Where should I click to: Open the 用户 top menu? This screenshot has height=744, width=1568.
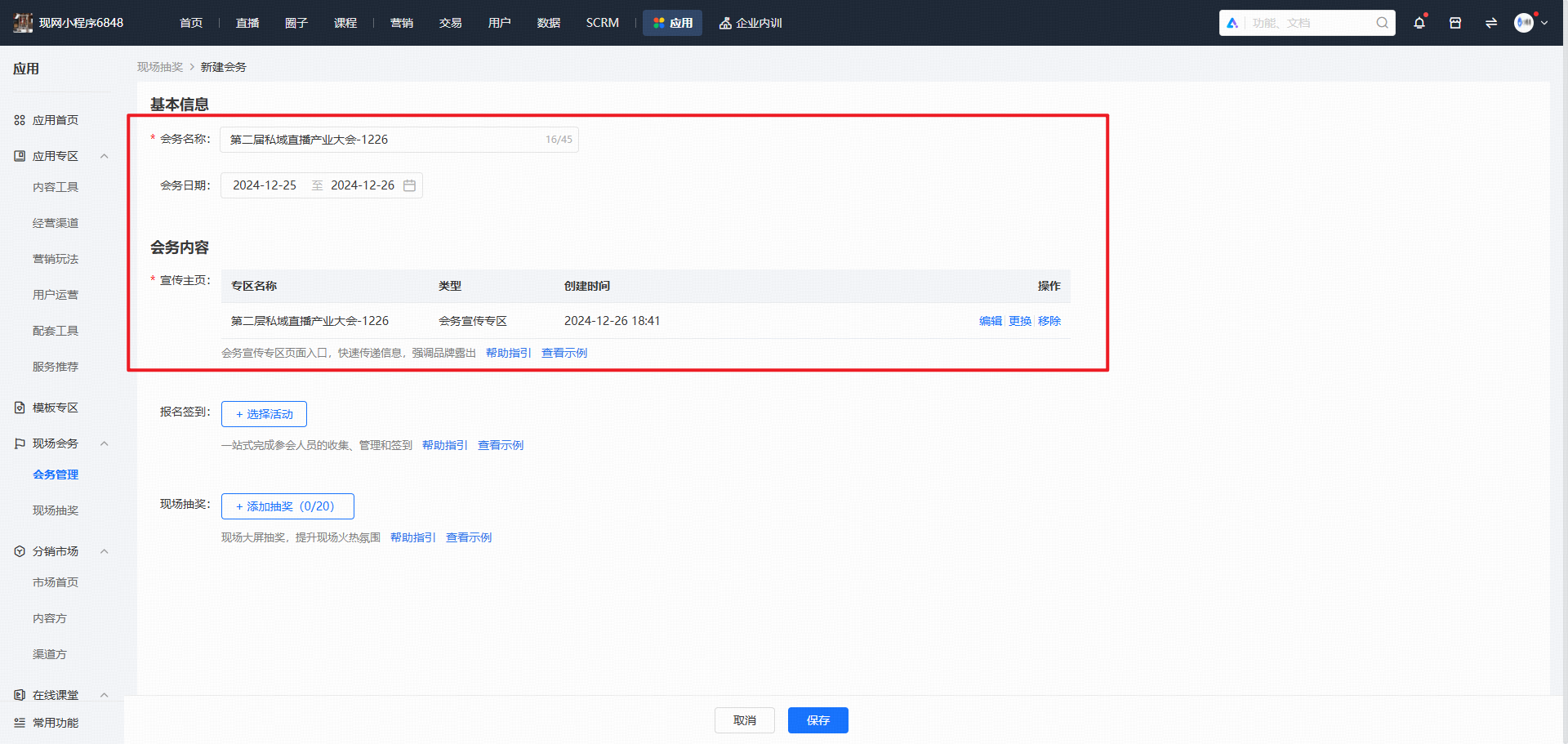[x=500, y=23]
